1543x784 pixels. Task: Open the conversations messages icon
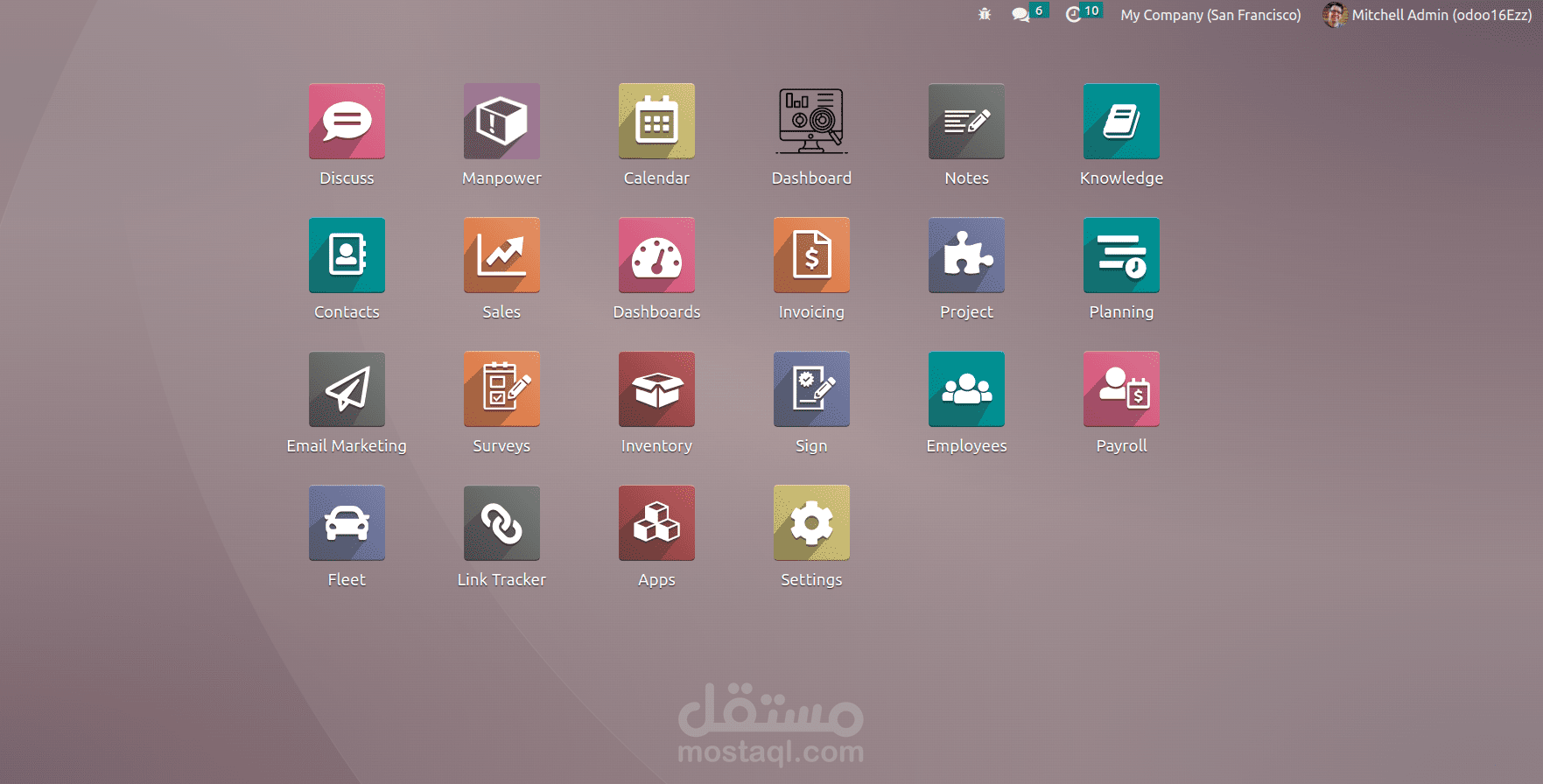(x=1020, y=14)
